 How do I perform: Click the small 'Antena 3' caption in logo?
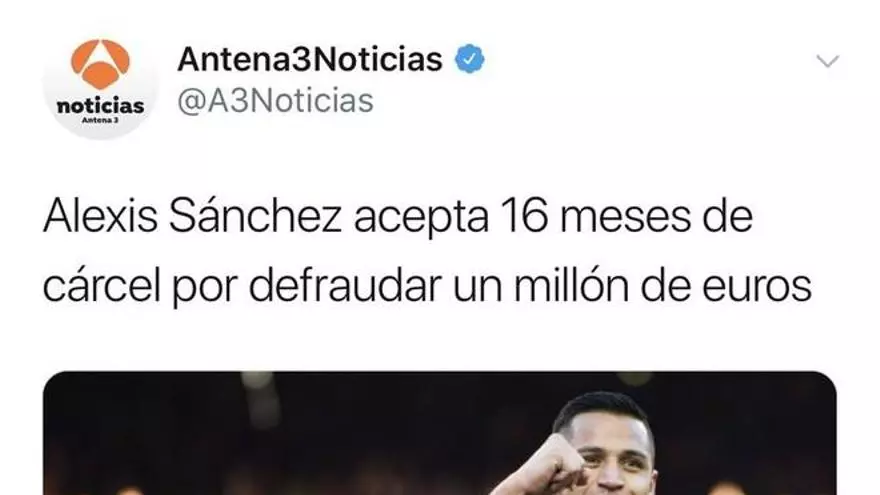(100, 120)
